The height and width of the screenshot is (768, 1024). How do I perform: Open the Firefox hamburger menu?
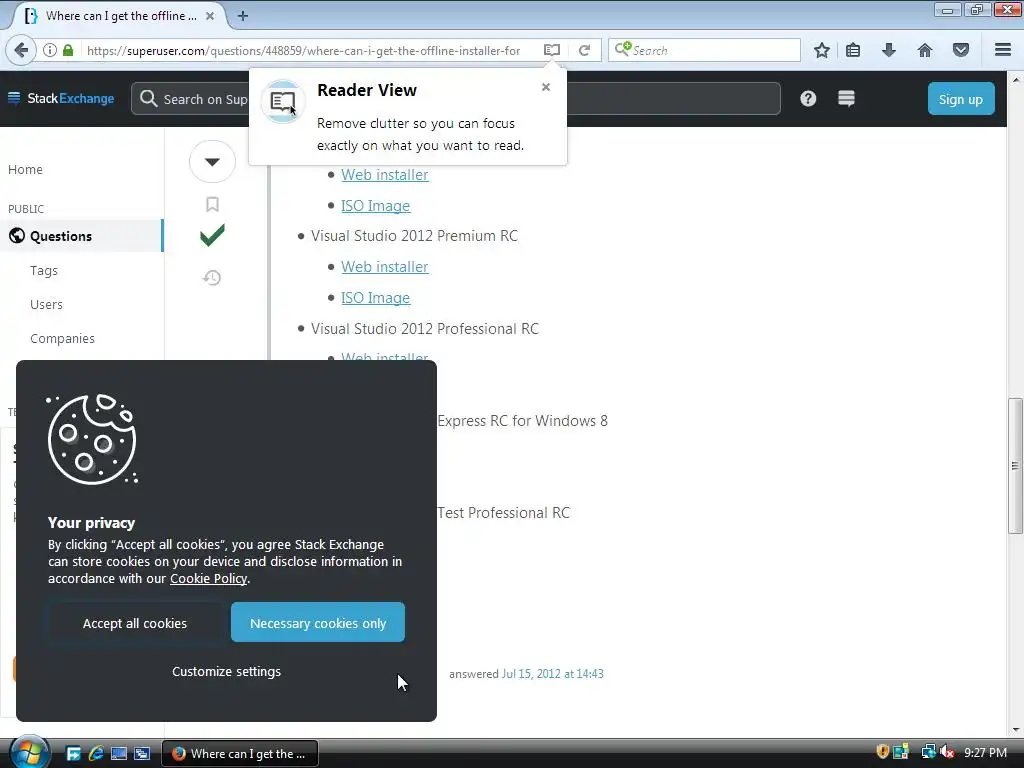pos(1003,50)
